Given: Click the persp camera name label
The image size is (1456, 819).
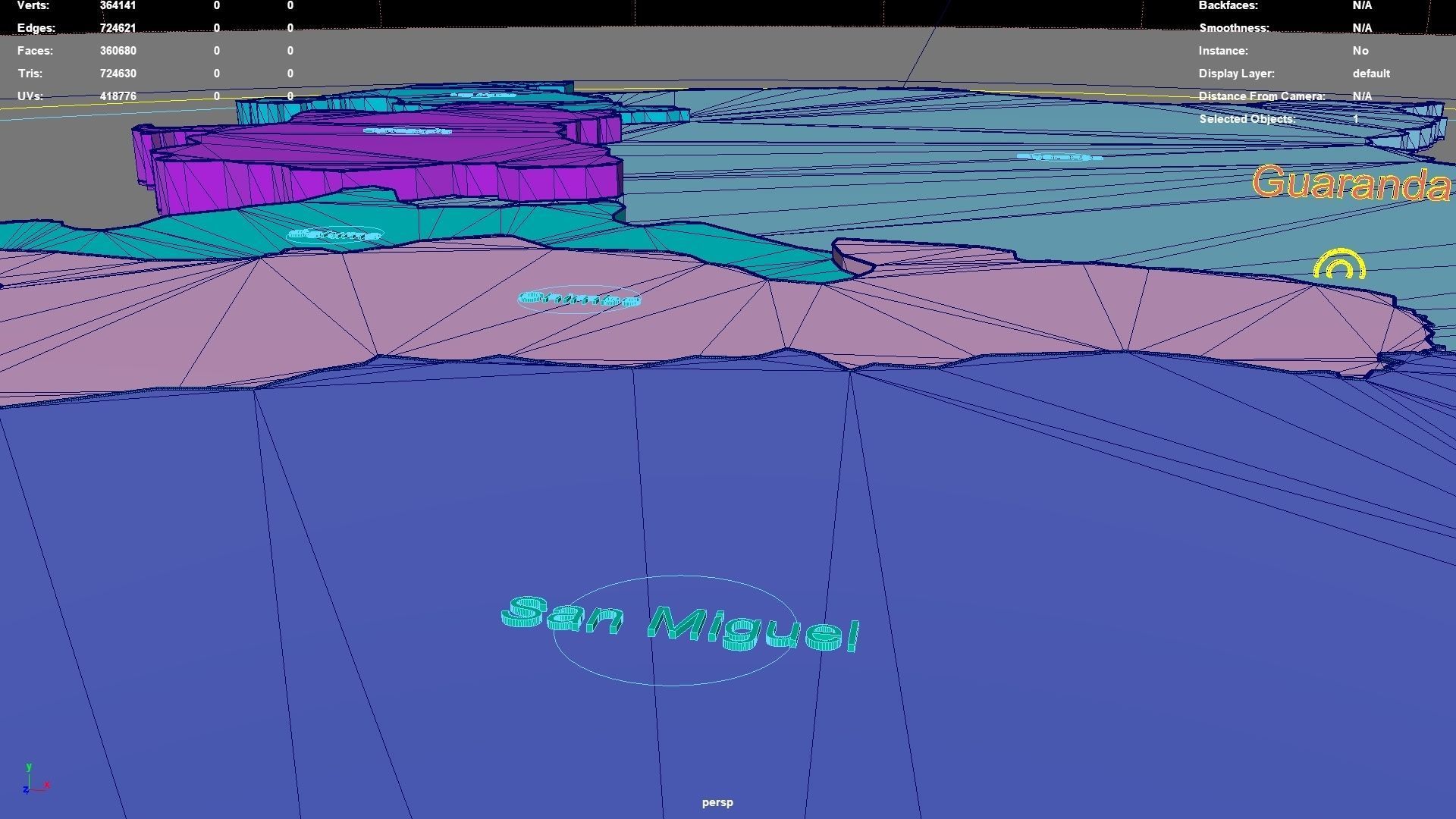Looking at the screenshot, I should 717,802.
